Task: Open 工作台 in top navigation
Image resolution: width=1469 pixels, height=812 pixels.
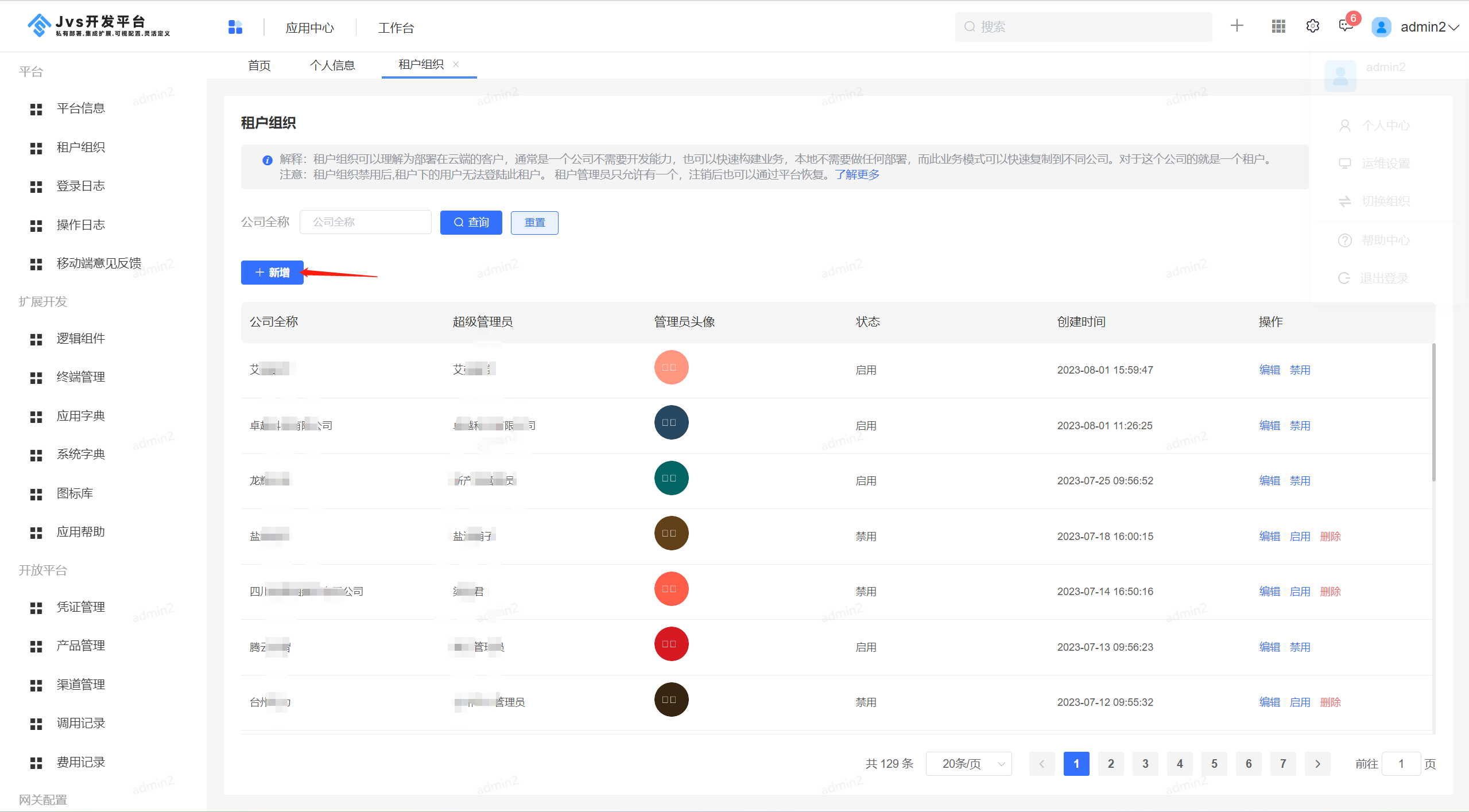Action: (x=396, y=28)
